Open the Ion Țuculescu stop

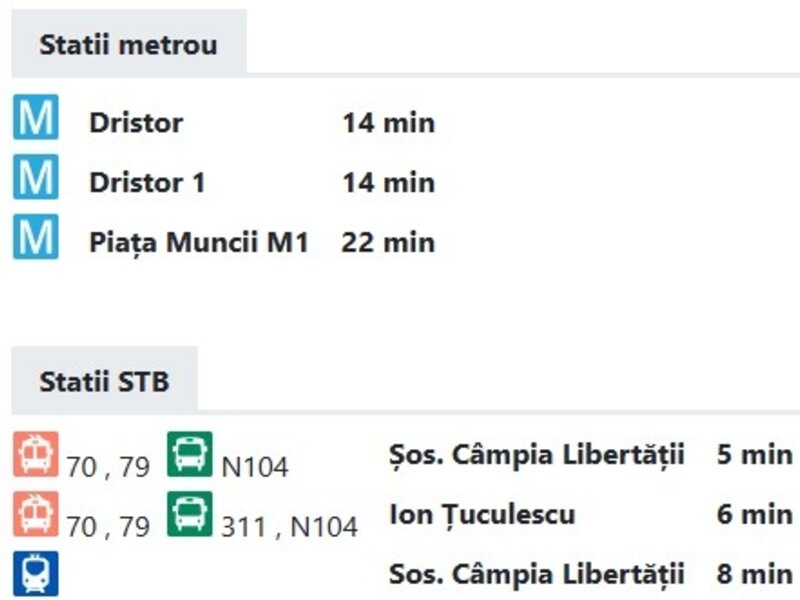pyautogui.click(x=482, y=515)
